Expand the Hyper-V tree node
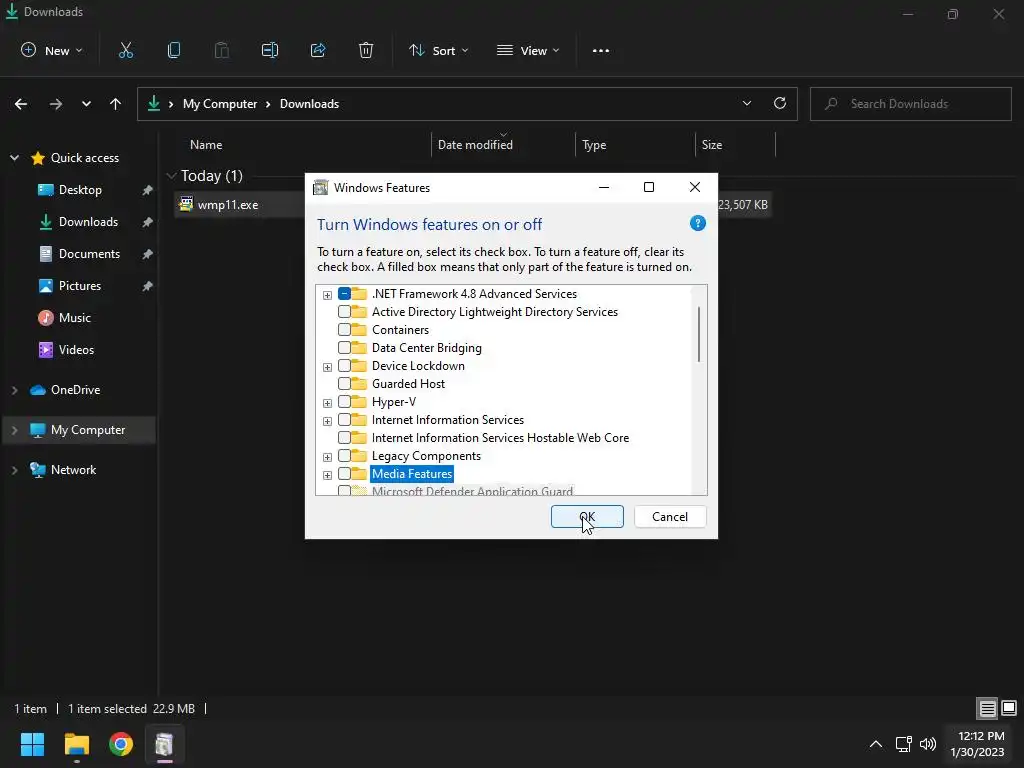 point(327,403)
